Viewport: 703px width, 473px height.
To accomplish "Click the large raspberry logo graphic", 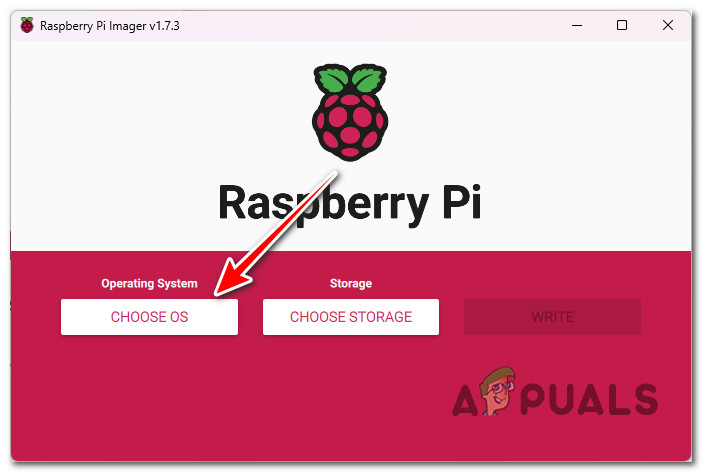I will [x=350, y=112].
